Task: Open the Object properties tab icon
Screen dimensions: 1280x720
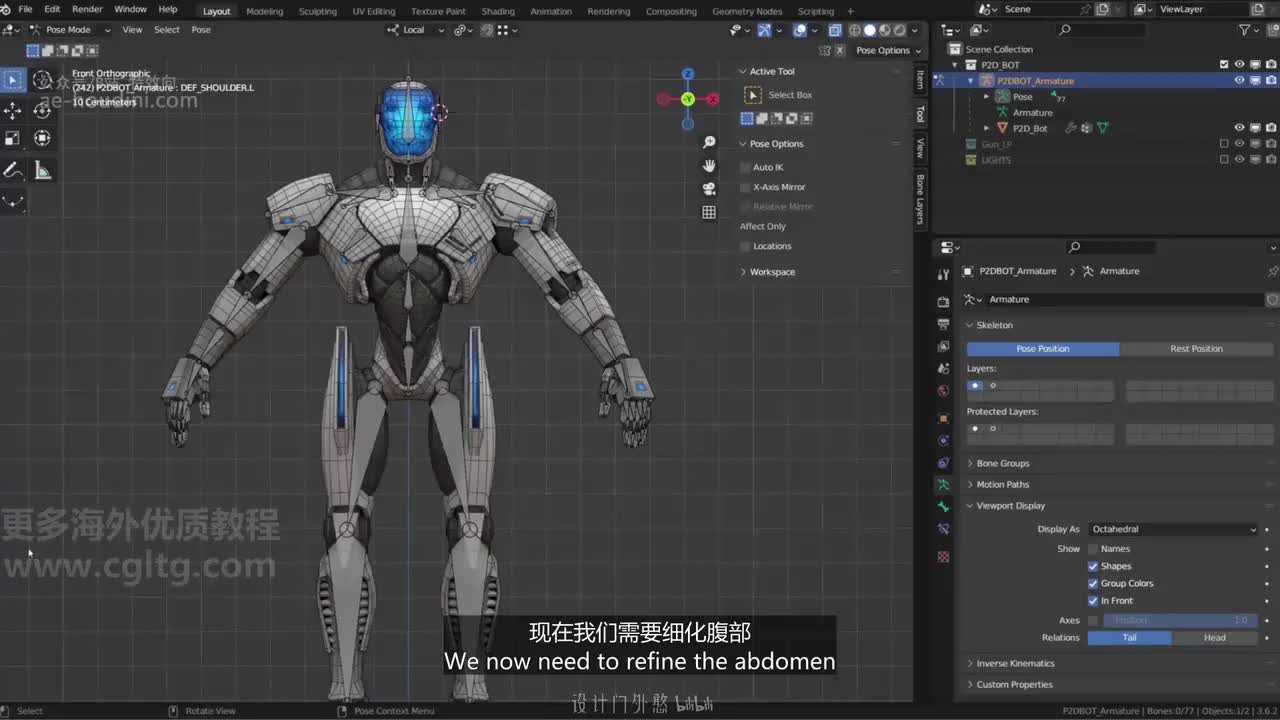Action: coord(943,418)
